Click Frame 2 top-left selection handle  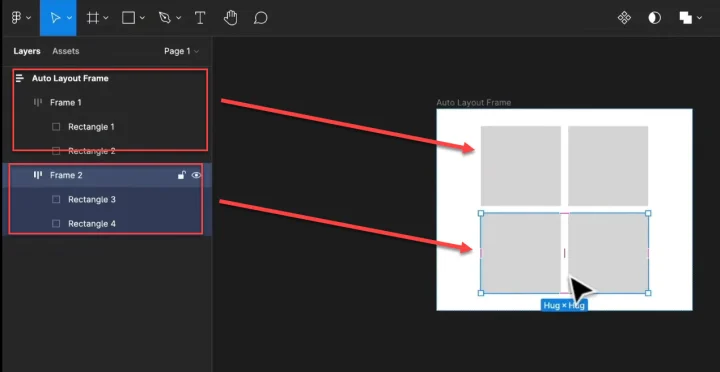(481, 213)
